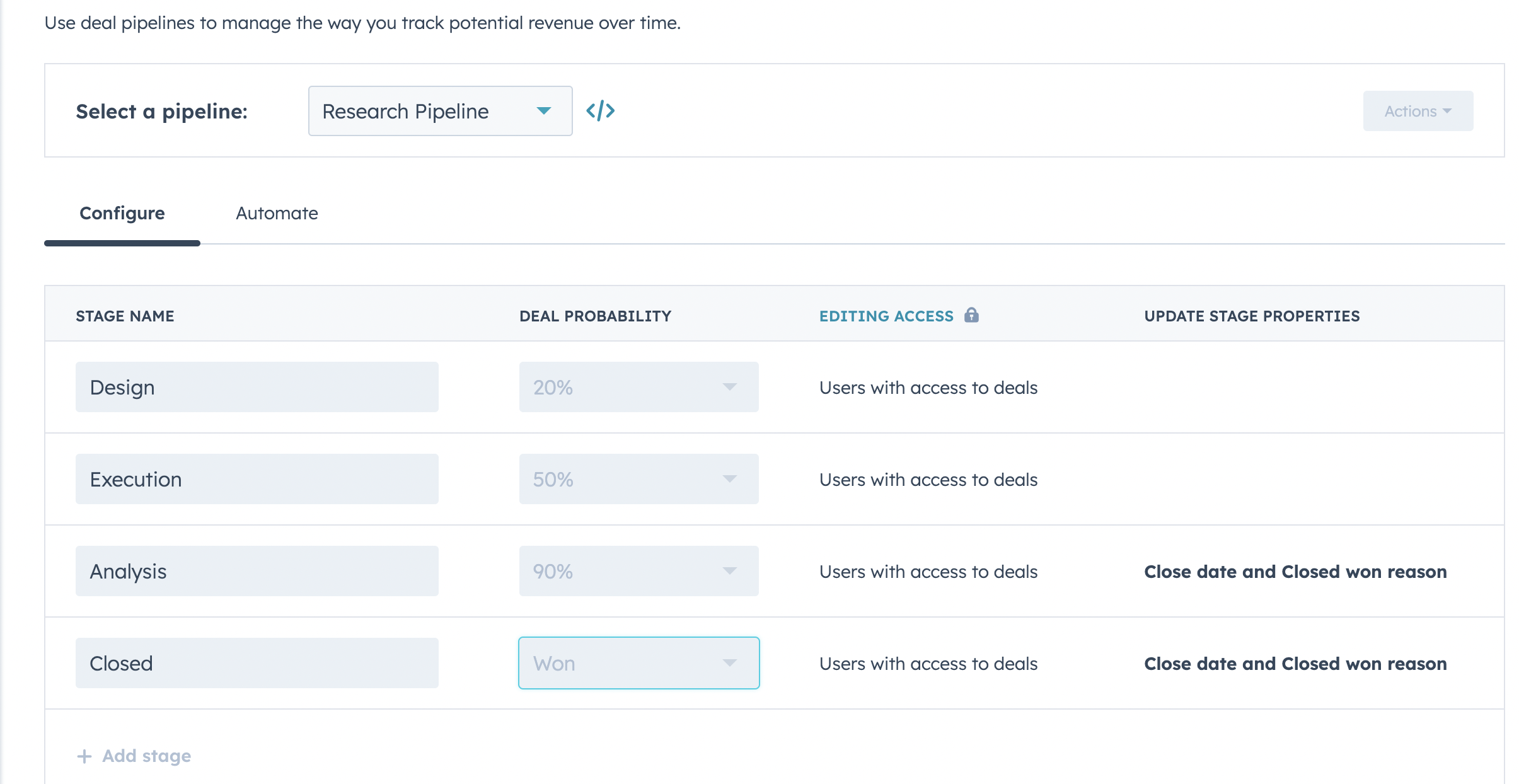Open the Closed stage Won probability dropdown
Image resolution: width=1519 pixels, height=784 pixels.
(x=638, y=663)
